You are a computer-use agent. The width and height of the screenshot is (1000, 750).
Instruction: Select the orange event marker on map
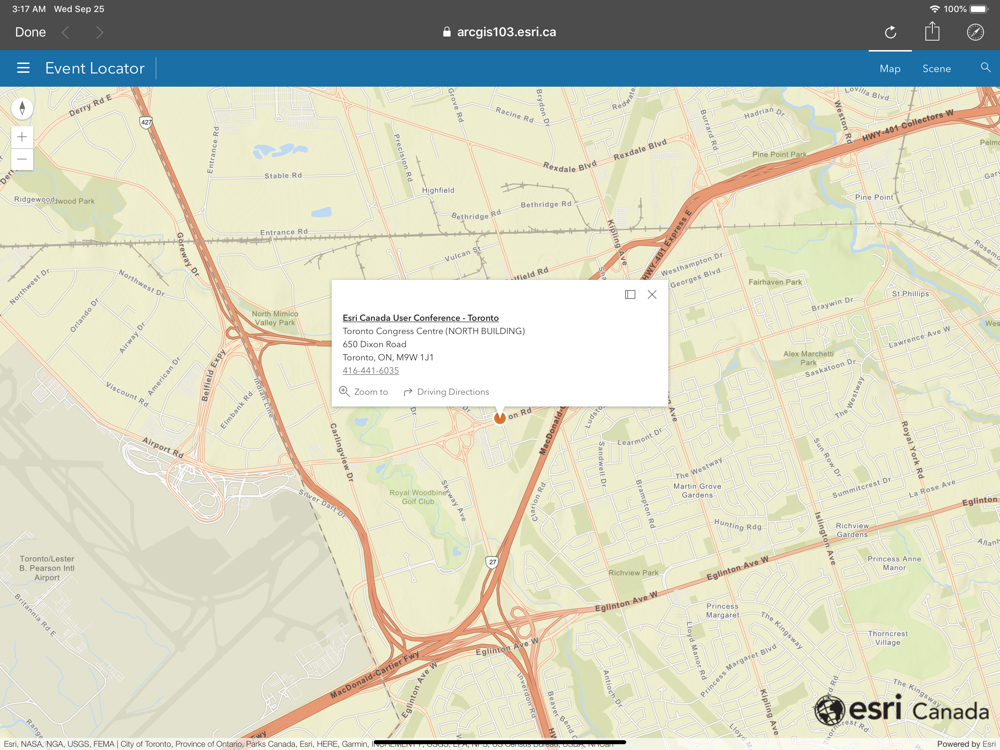click(x=500, y=417)
